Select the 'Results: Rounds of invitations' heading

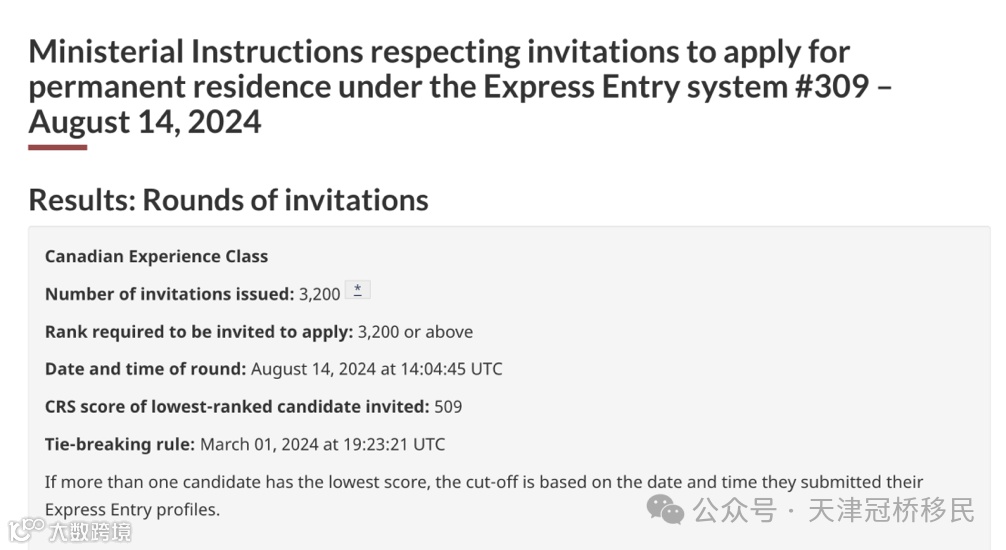(x=228, y=200)
